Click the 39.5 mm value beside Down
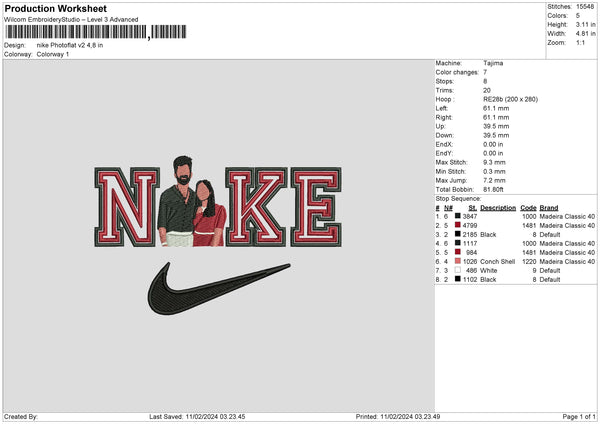 pos(496,135)
